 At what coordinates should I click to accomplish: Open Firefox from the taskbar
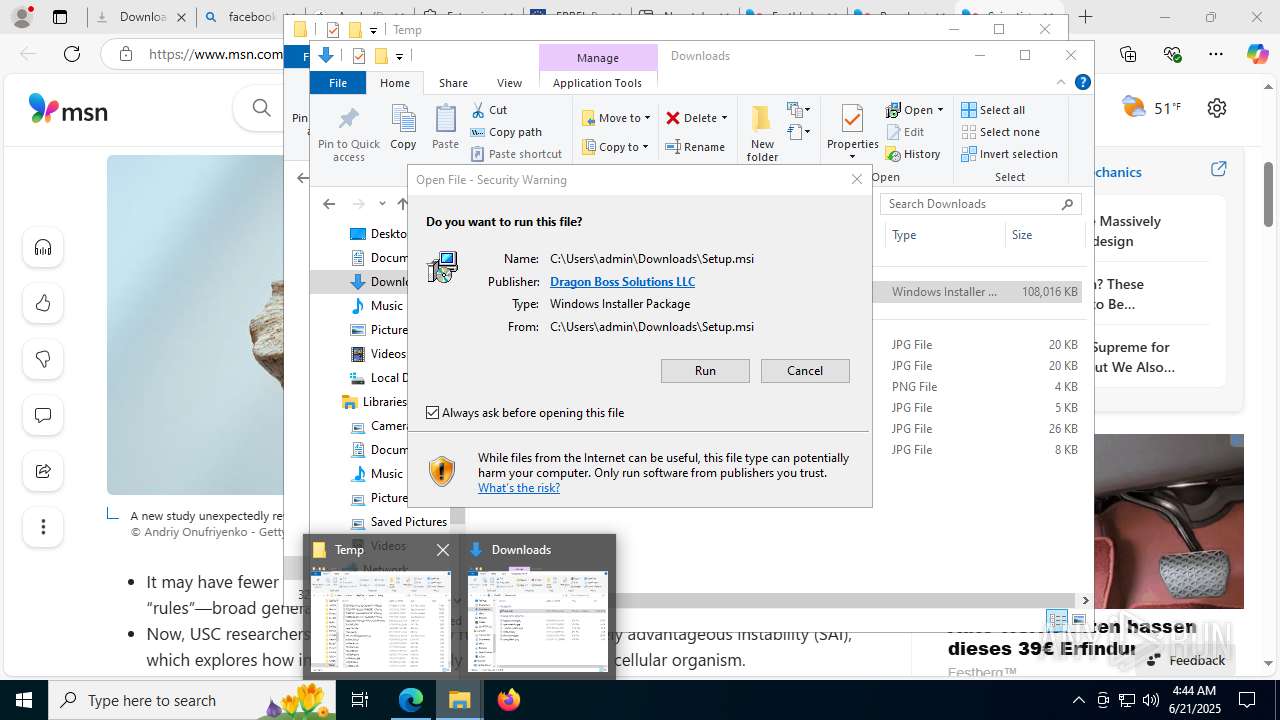point(509,700)
